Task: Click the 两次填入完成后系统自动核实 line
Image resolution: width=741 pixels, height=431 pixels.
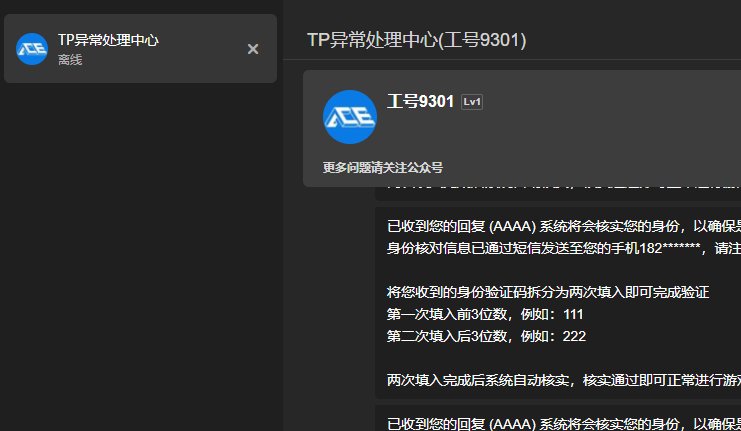Action: coord(564,380)
